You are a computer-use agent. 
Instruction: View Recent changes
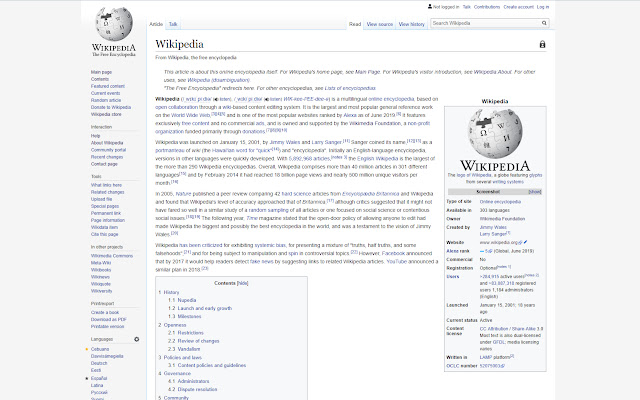[107, 157]
